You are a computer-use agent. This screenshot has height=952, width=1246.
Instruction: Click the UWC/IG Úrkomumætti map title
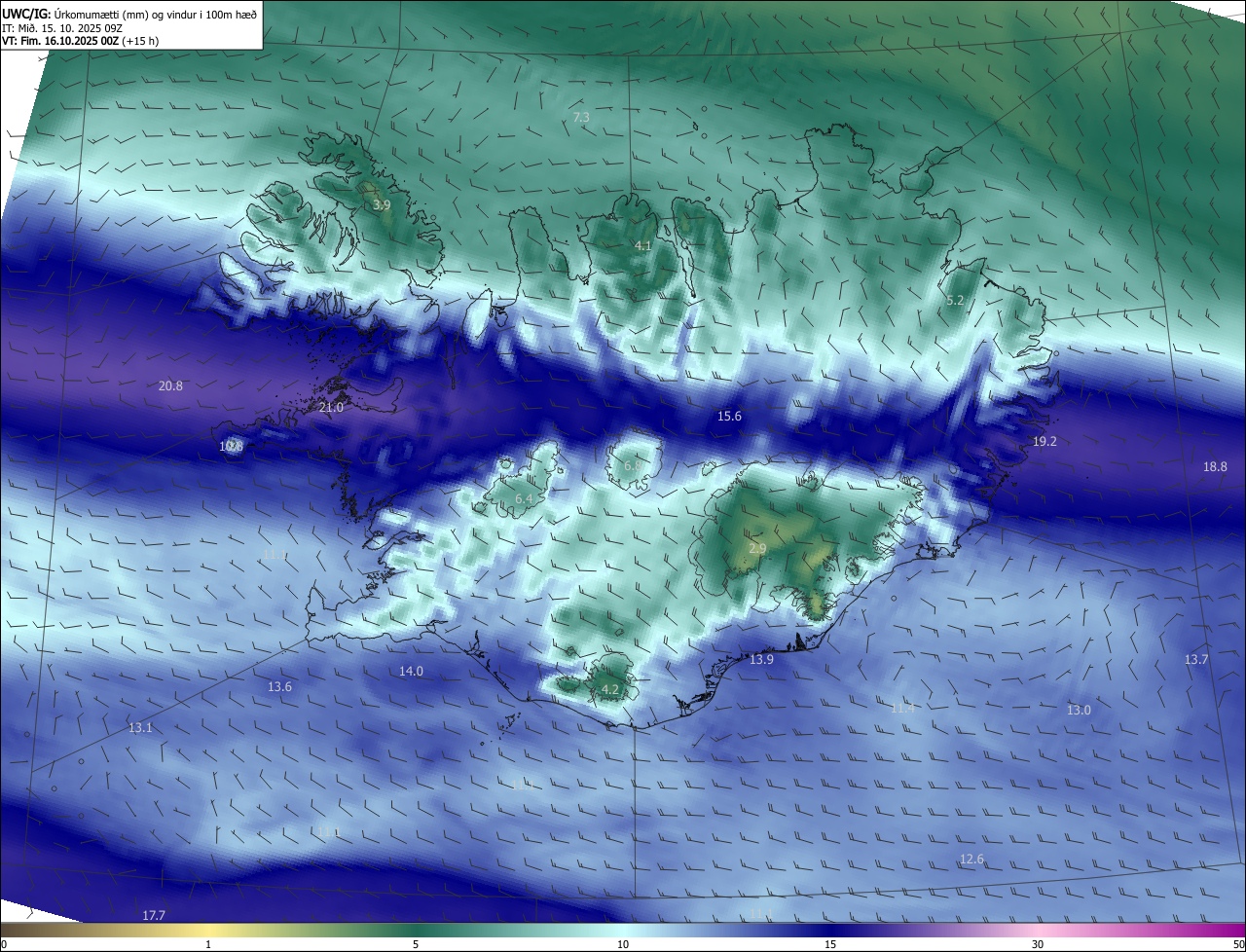(129, 13)
